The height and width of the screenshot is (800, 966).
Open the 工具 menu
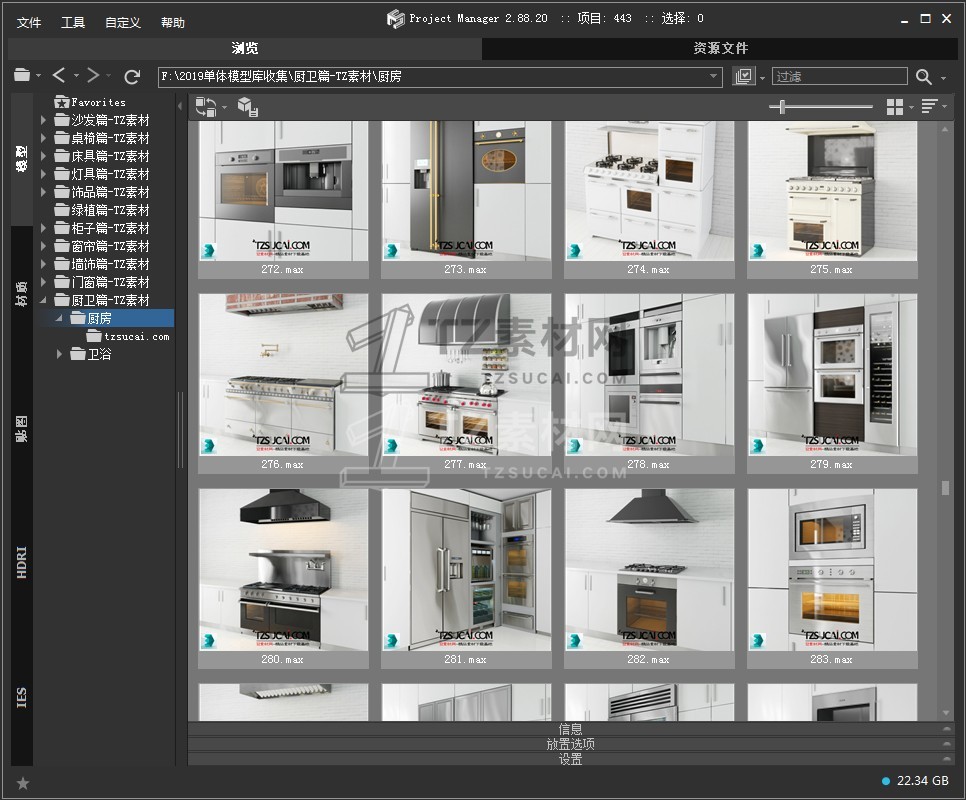pyautogui.click(x=73, y=22)
